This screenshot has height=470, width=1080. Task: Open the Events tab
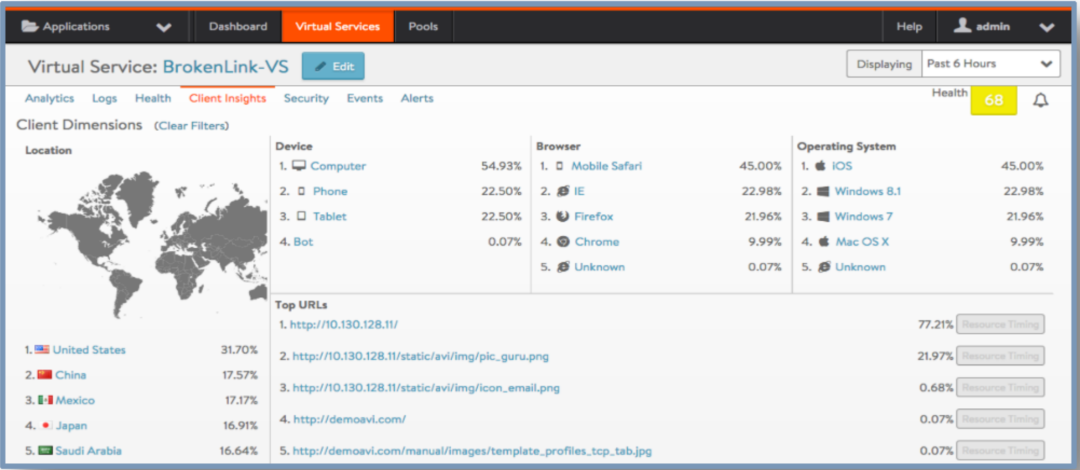coord(364,99)
